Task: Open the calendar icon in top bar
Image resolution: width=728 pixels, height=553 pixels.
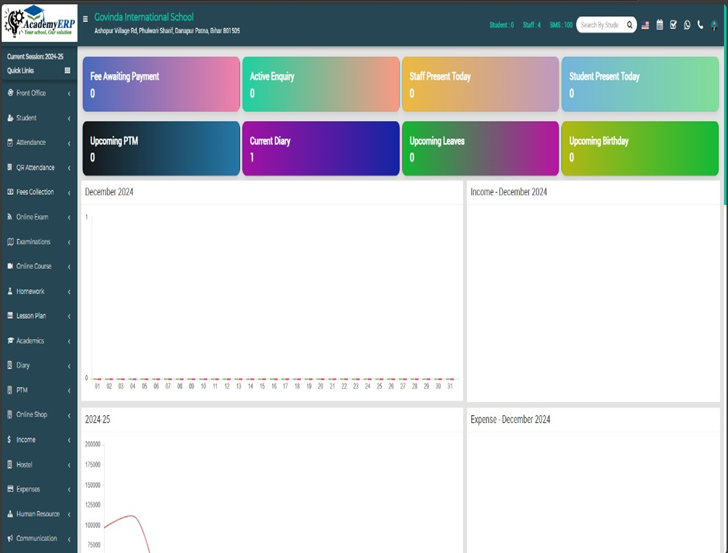Action: (660, 25)
